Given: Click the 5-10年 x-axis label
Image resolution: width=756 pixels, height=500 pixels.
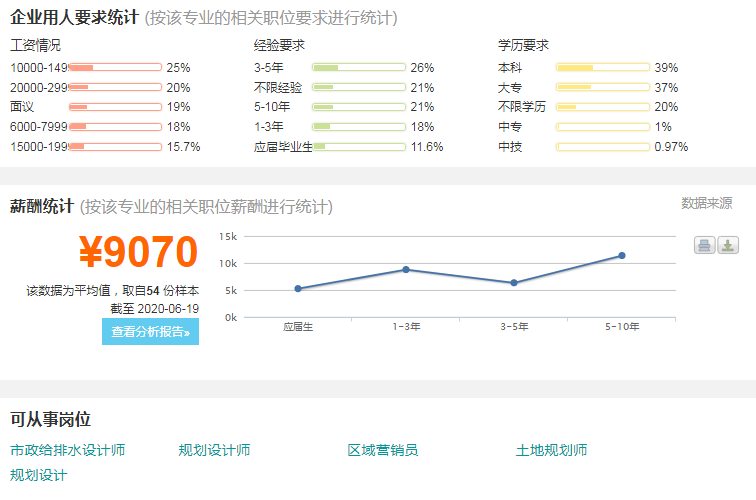Looking at the screenshot, I should pyautogui.click(x=622, y=327).
